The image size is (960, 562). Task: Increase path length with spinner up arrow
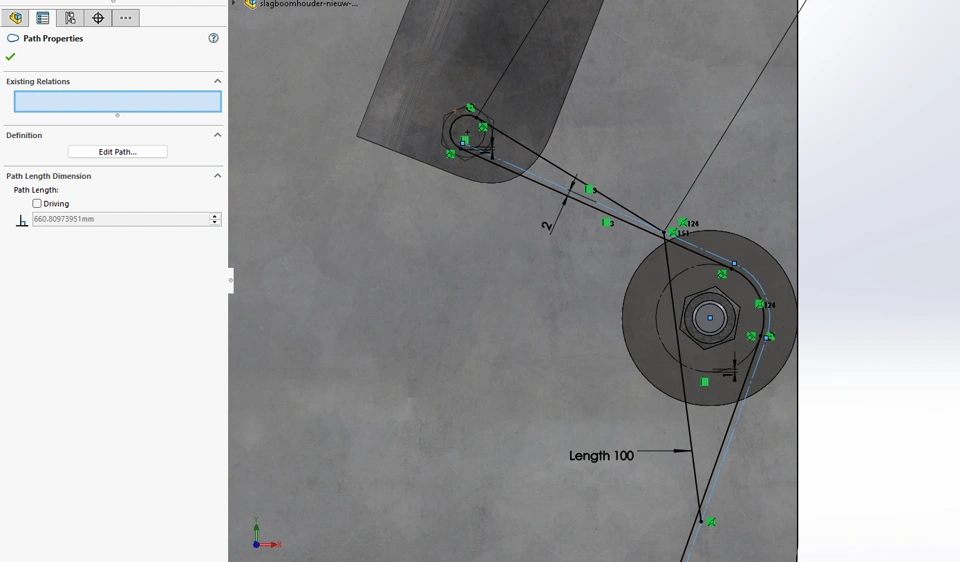[215, 216]
